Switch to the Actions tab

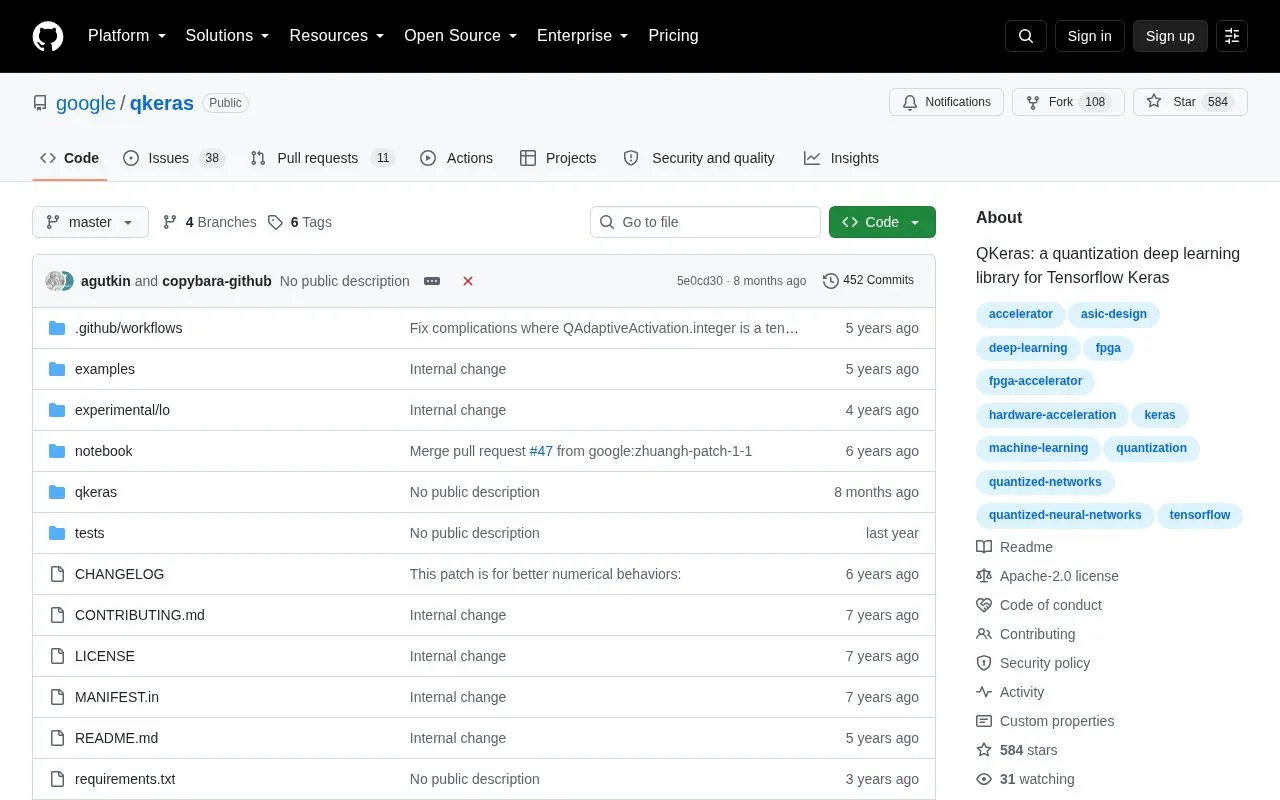coord(457,158)
